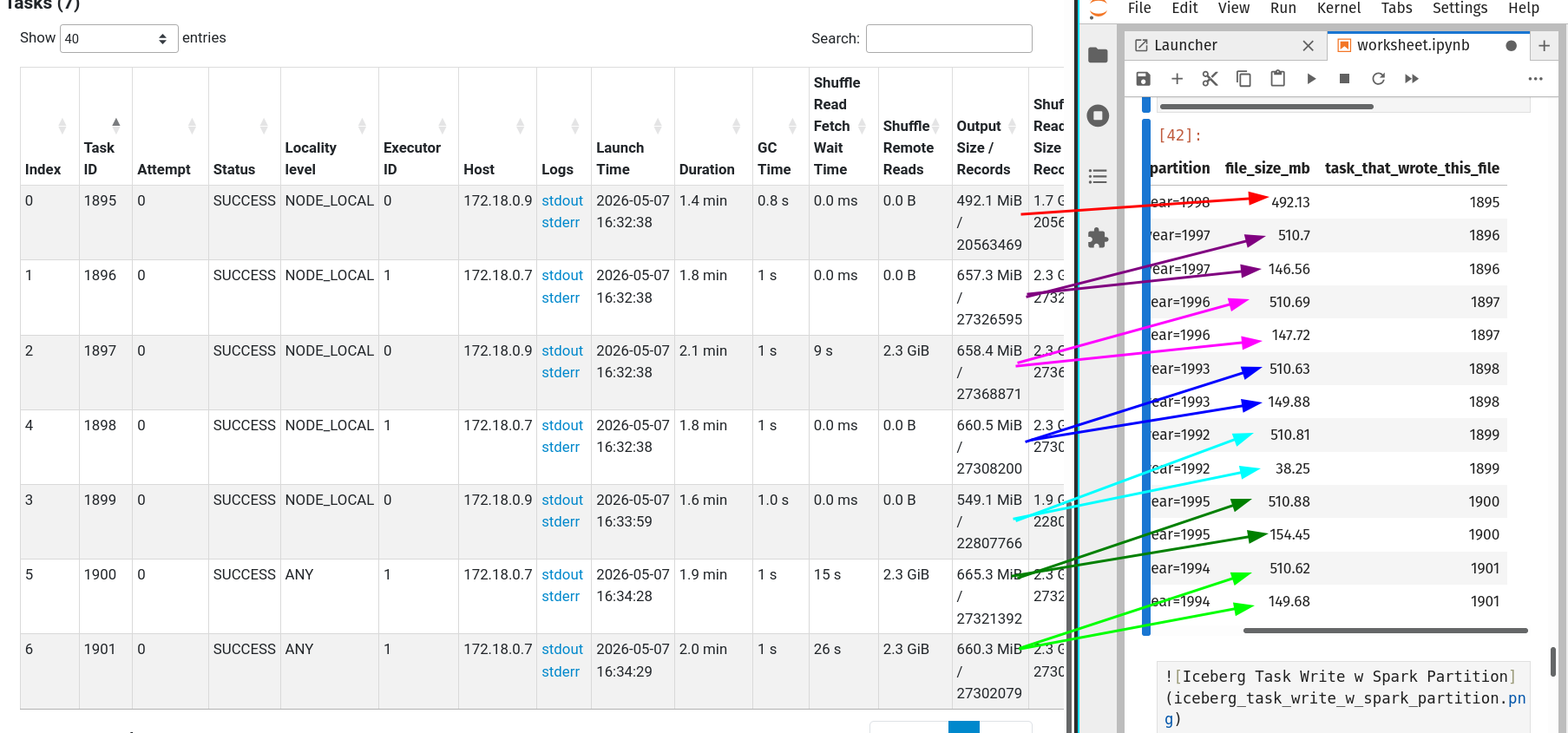Sort tasks table by Status column
1568x733 pixels.
(244, 127)
